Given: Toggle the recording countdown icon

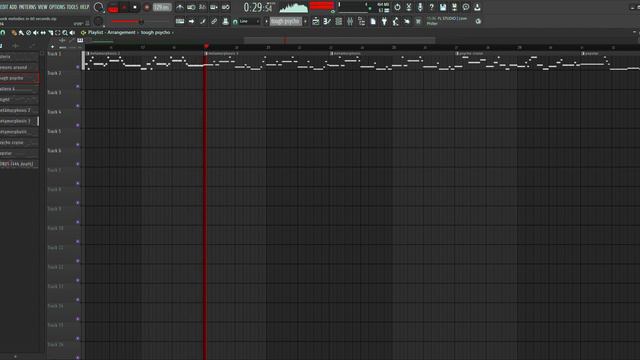Looking at the screenshot, I should click(202, 7).
